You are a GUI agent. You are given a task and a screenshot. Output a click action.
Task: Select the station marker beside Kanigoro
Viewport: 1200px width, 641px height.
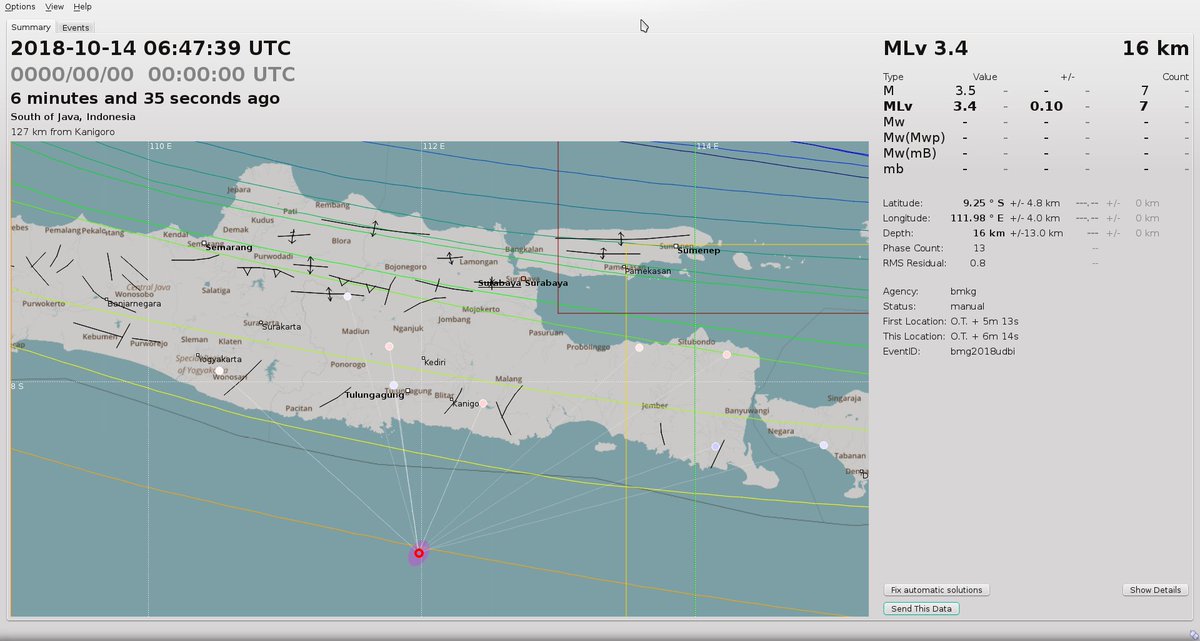(x=483, y=404)
